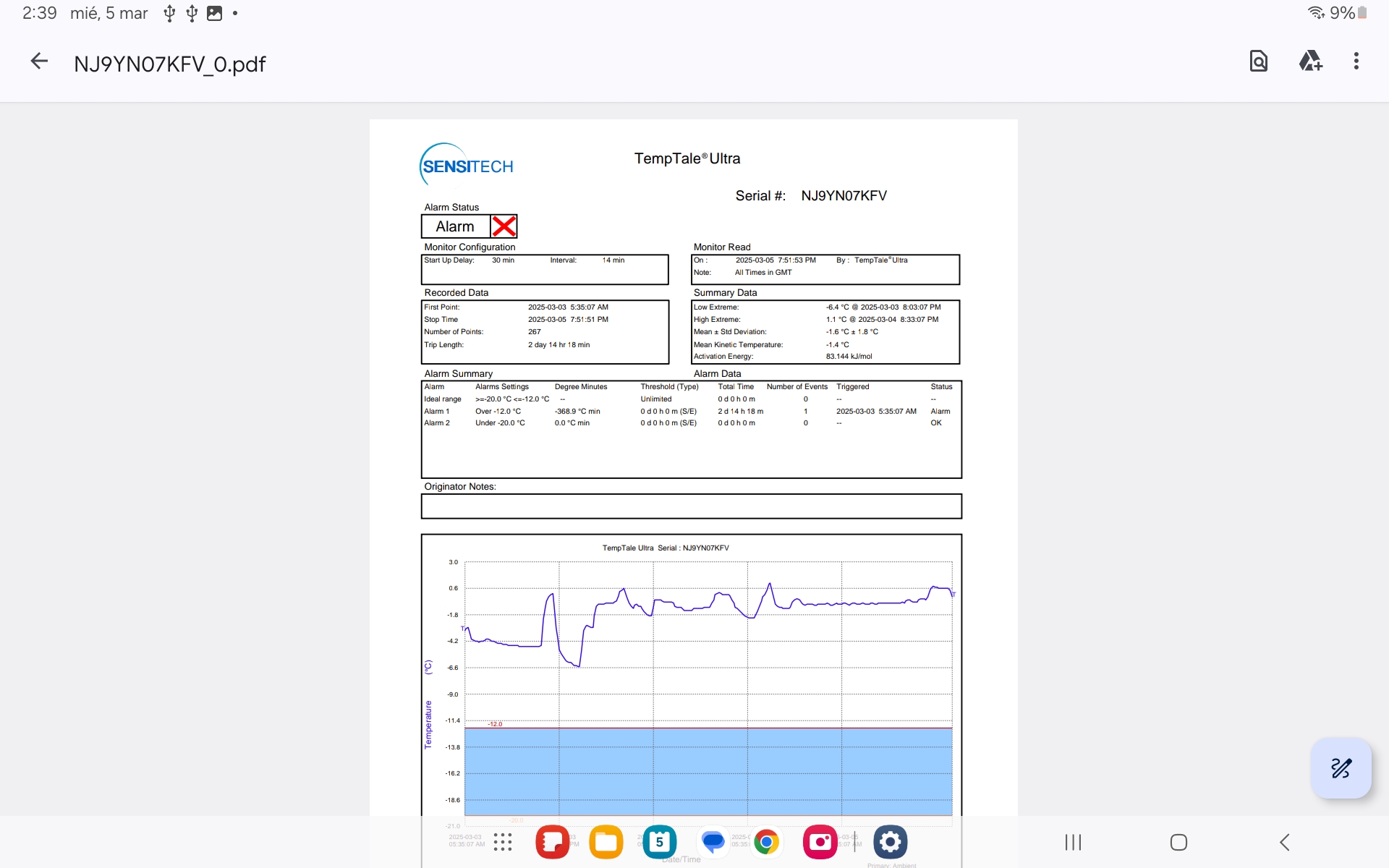Open the app drawer grid icon
Image resolution: width=1389 pixels, height=868 pixels.
tap(503, 842)
